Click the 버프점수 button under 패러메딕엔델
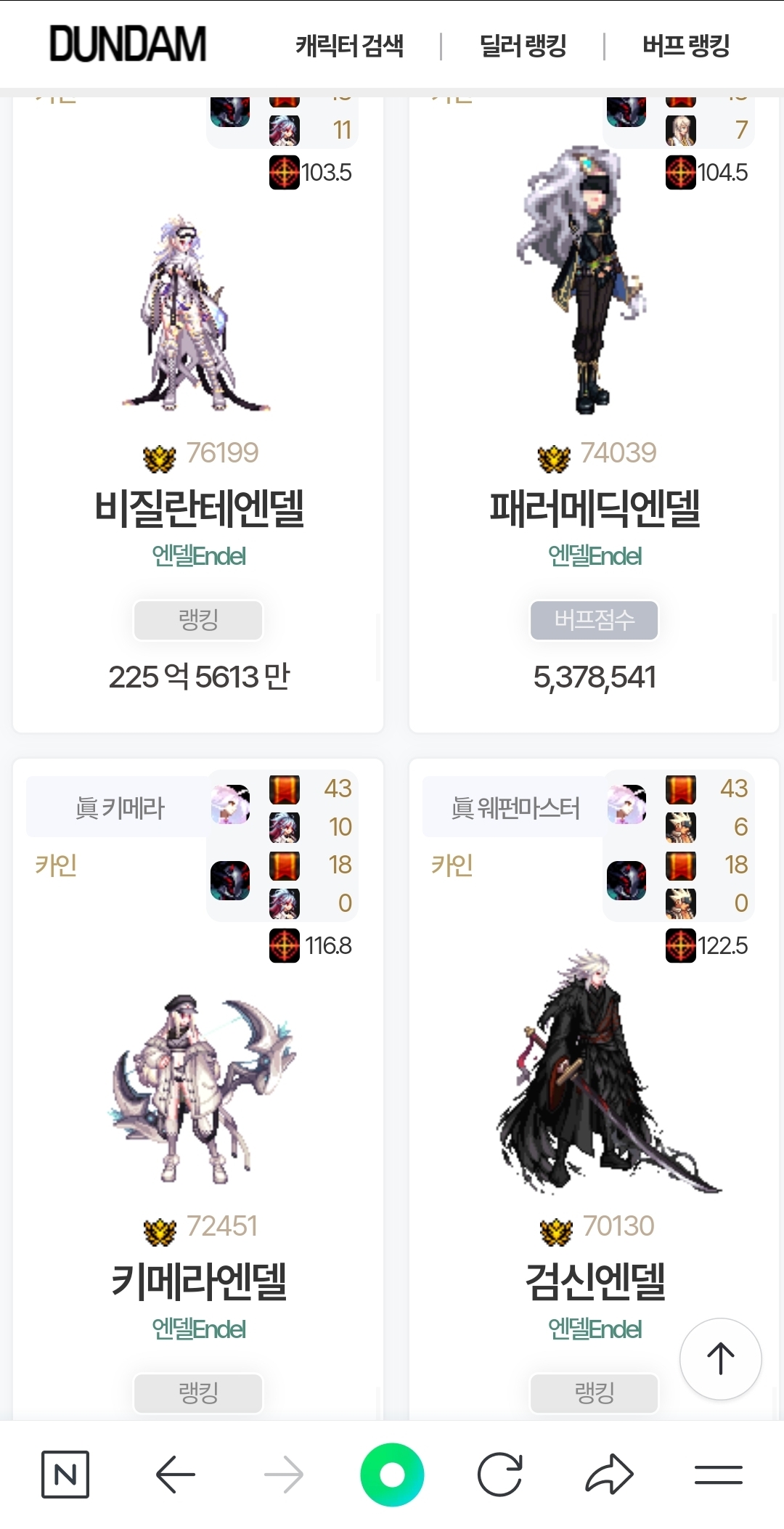Image resolution: width=784 pixels, height=1529 pixels. point(595,620)
